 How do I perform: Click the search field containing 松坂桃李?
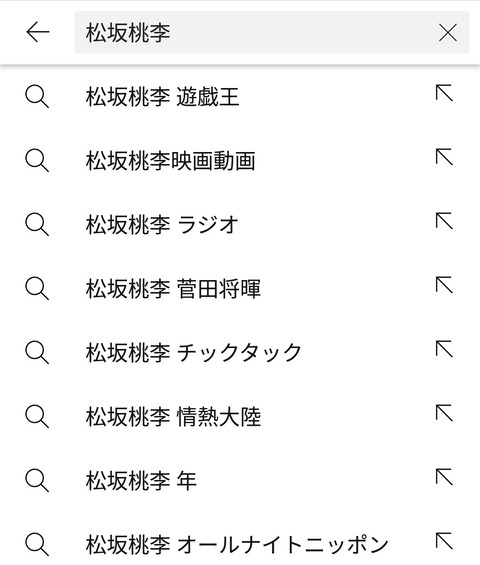click(x=272, y=32)
